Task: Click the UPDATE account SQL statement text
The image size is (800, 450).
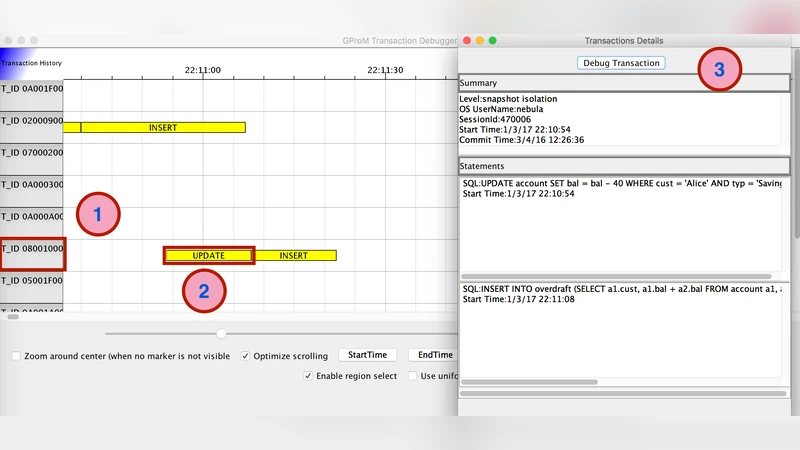Action: 620,185
